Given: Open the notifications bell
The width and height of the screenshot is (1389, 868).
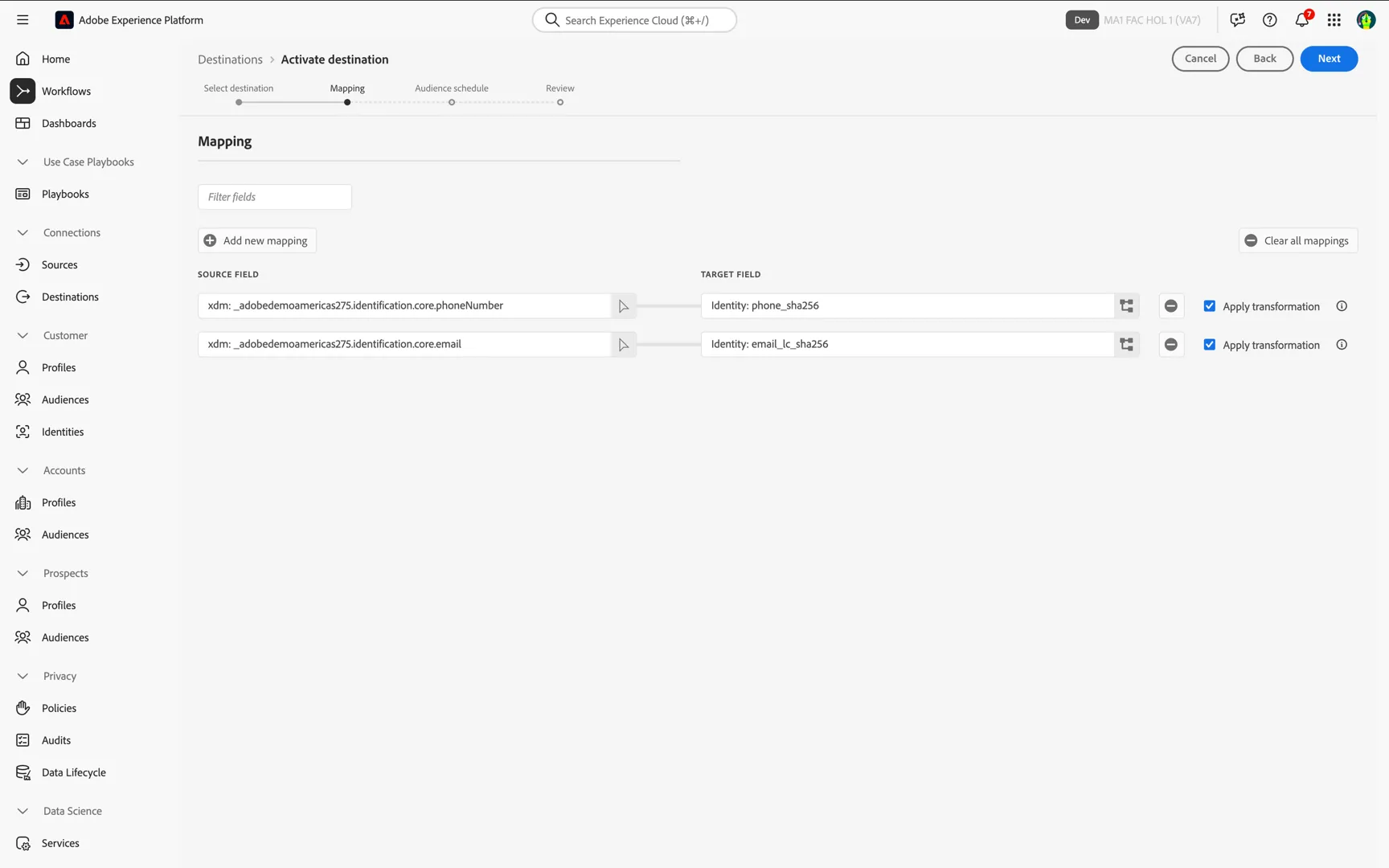Looking at the screenshot, I should [x=1302, y=20].
